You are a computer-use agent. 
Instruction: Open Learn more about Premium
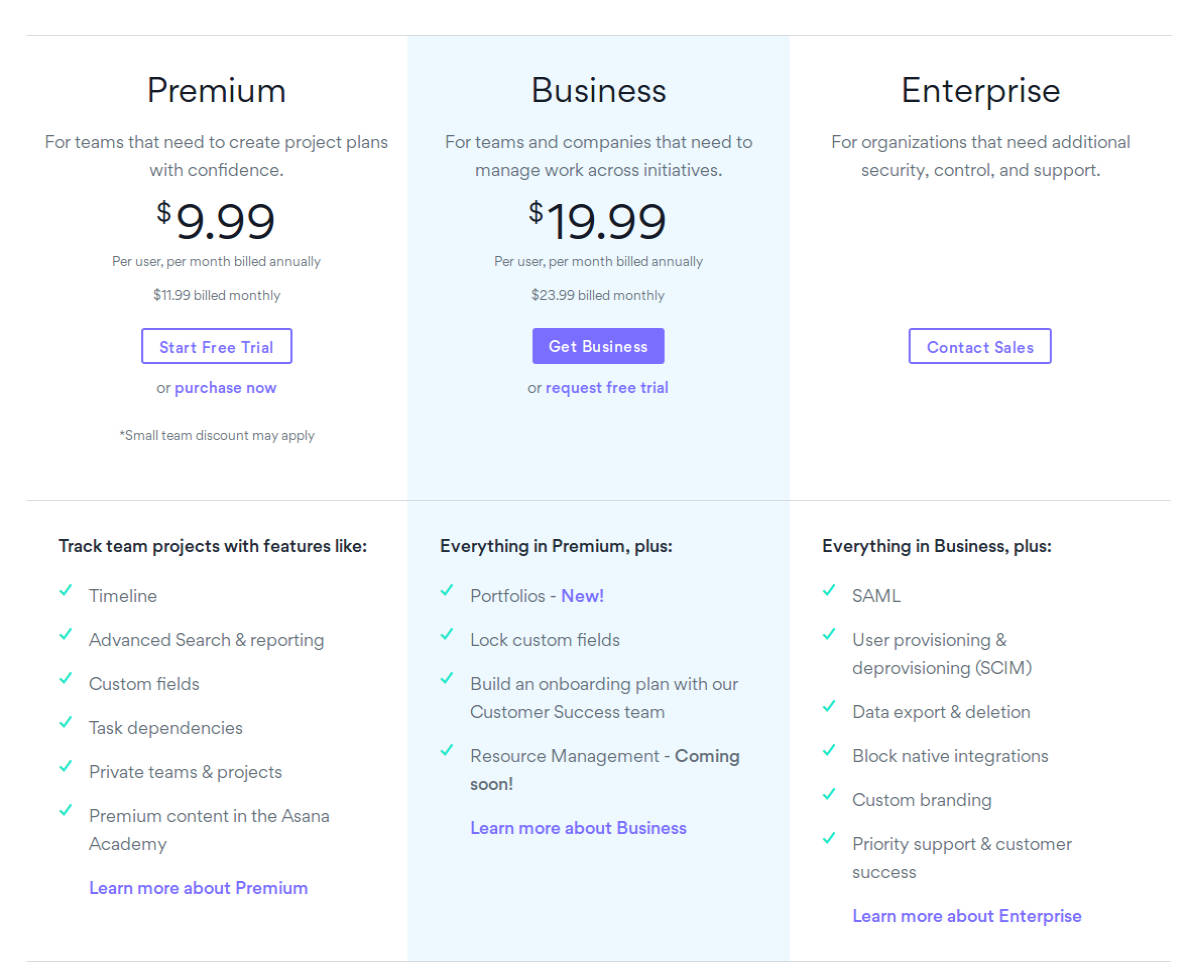(x=198, y=887)
